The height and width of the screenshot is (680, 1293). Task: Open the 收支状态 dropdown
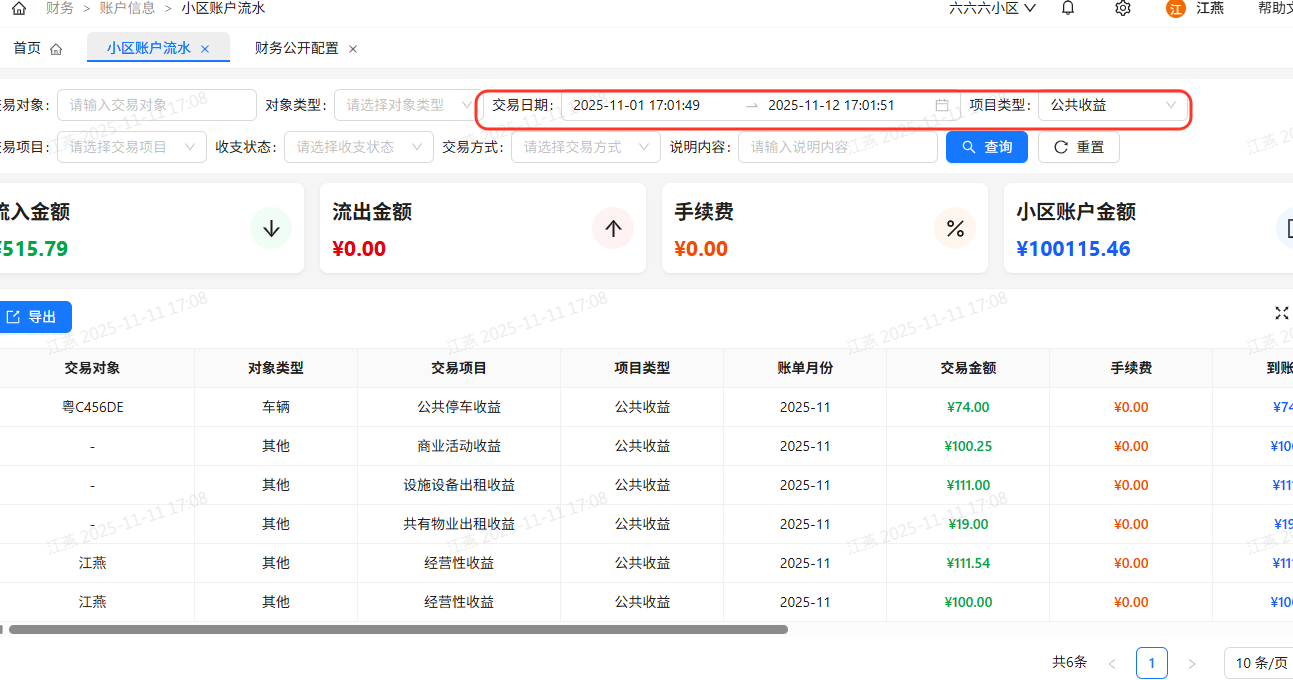point(358,147)
